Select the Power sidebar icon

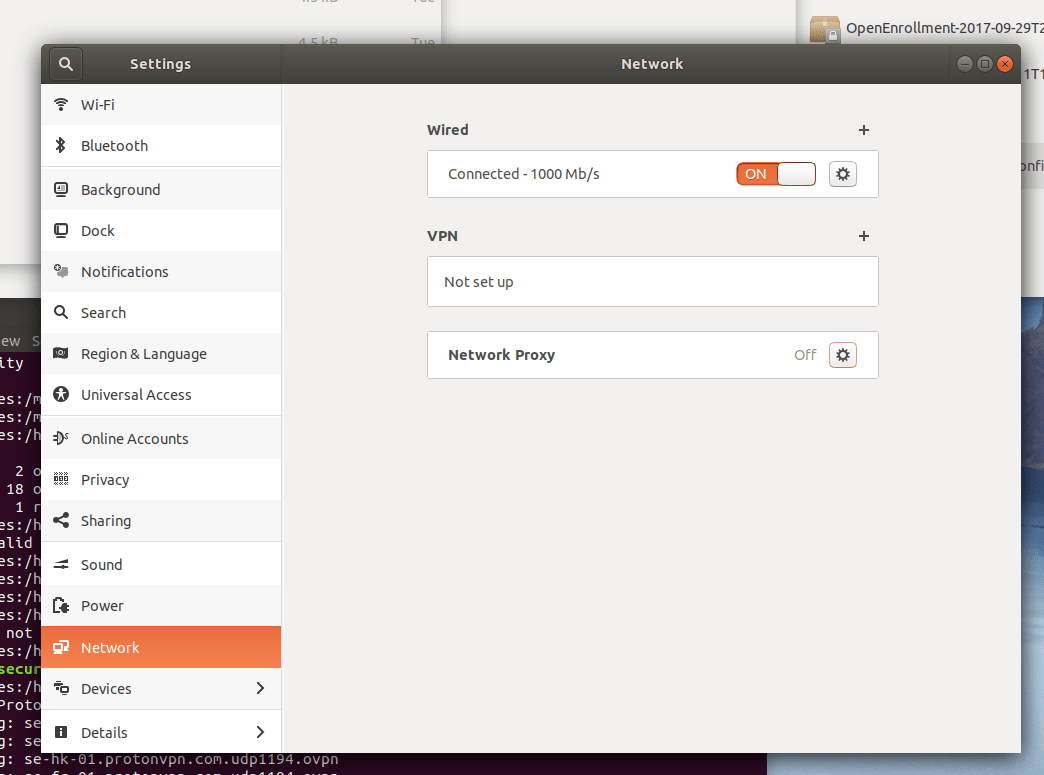[61, 605]
